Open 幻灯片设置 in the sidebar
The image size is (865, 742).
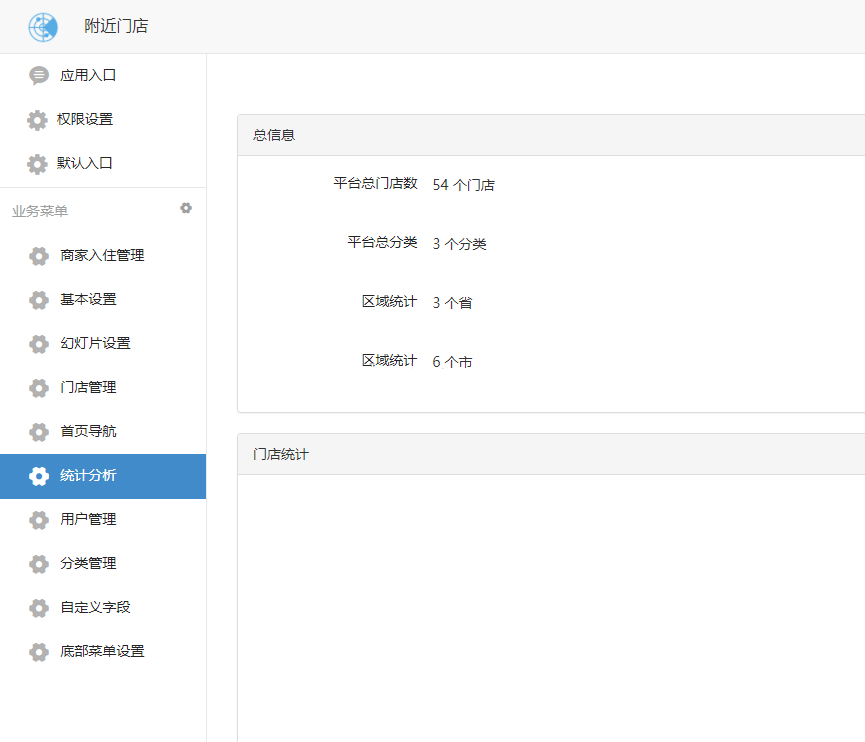(95, 344)
